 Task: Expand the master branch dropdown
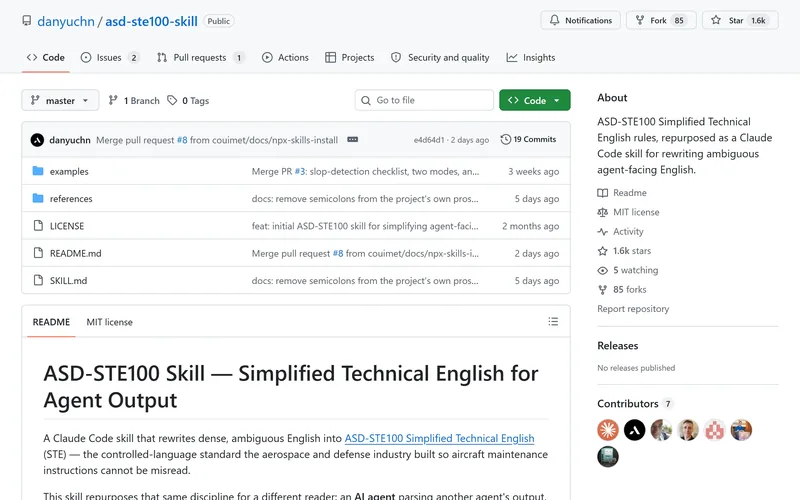point(60,101)
